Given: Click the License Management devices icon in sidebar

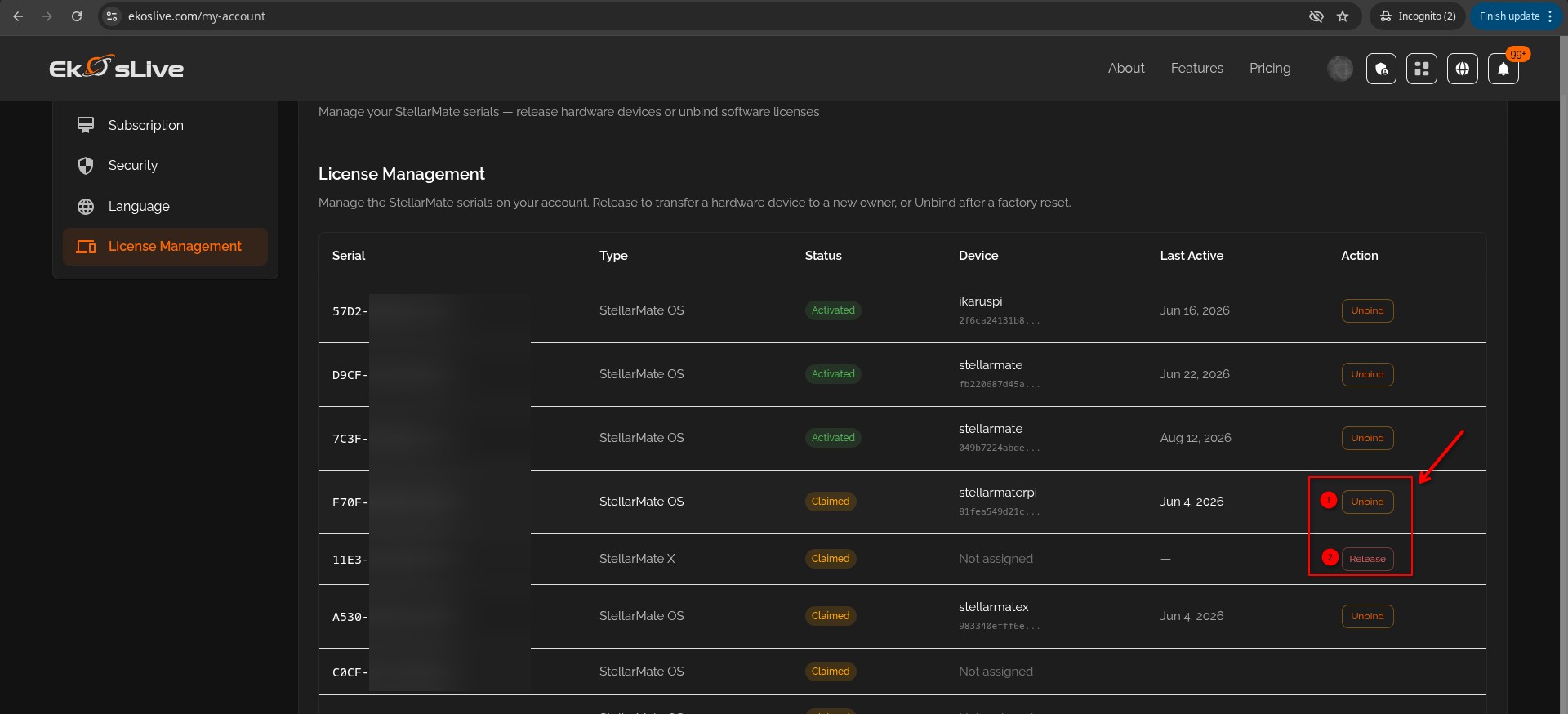Looking at the screenshot, I should [x=86, y=247].
